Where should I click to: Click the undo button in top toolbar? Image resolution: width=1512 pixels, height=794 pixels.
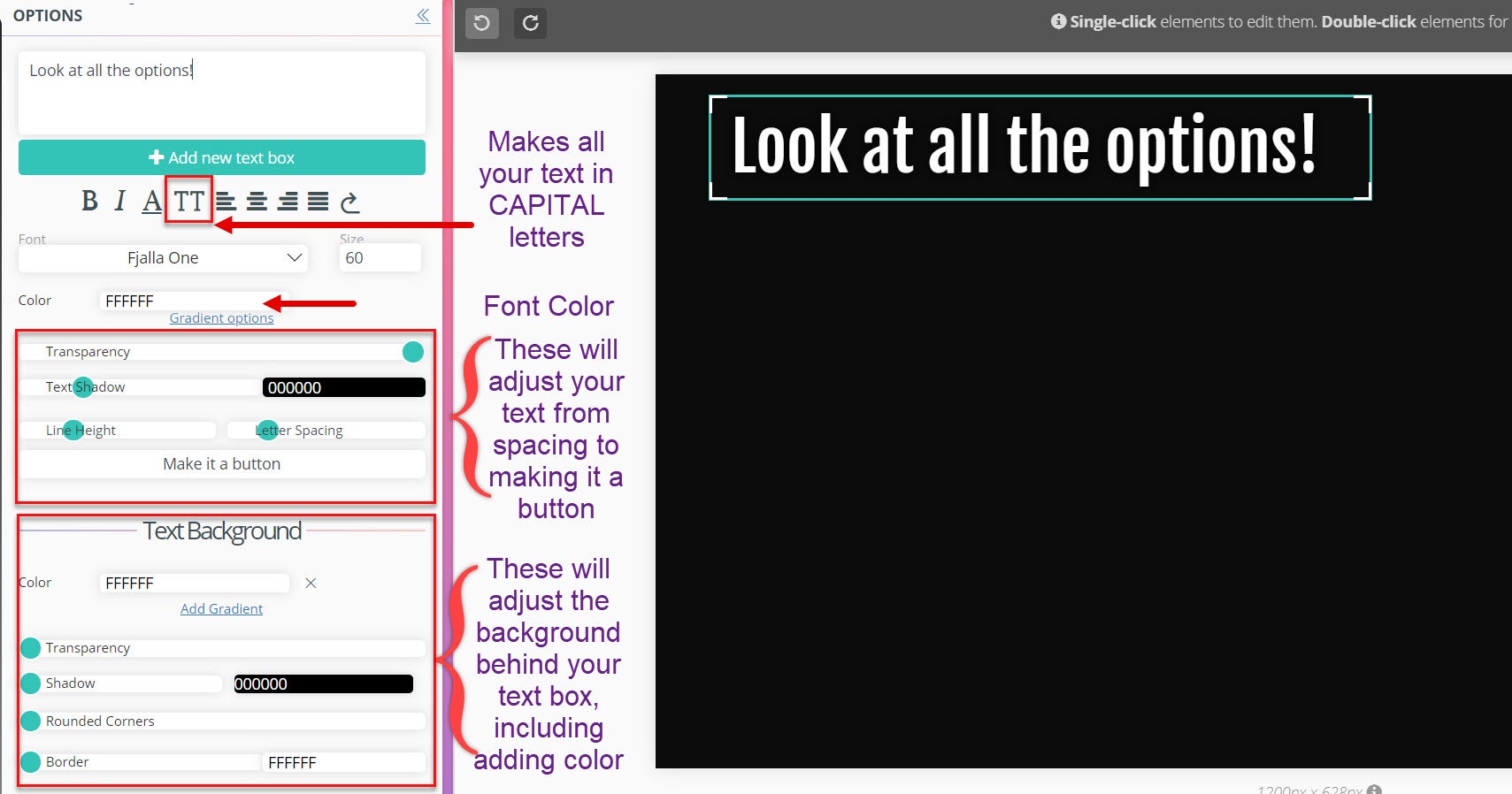(482, 23)
